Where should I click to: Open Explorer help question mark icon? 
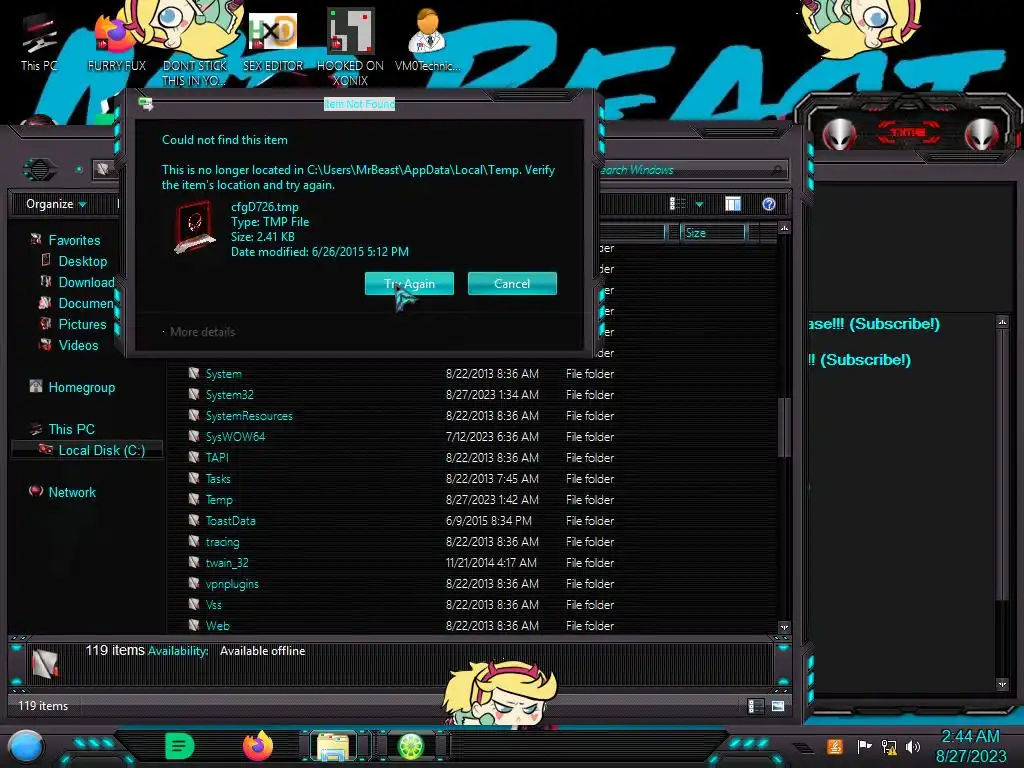tap(769, 204)
